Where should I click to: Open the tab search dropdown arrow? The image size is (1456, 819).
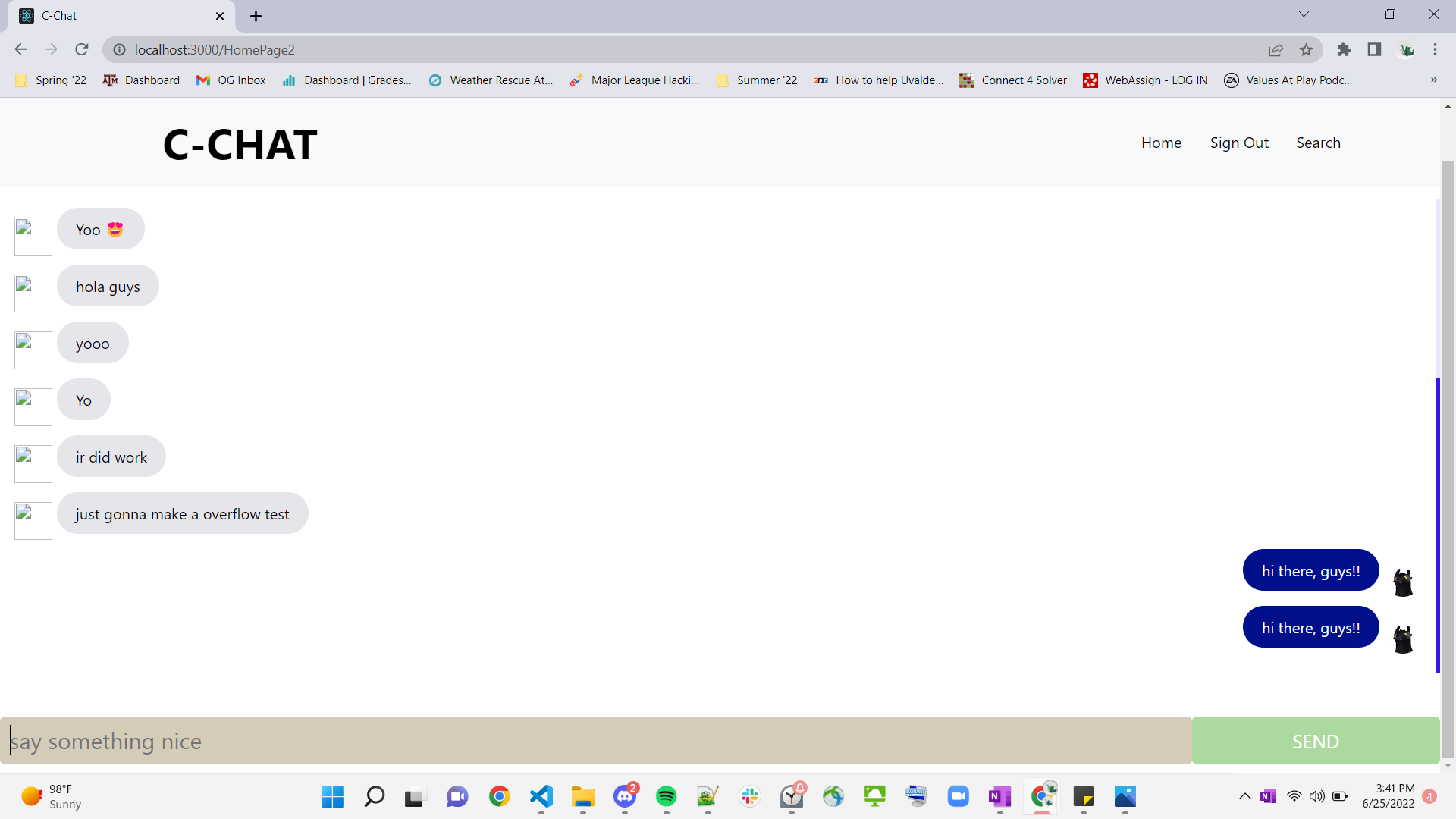(1304, 14)
